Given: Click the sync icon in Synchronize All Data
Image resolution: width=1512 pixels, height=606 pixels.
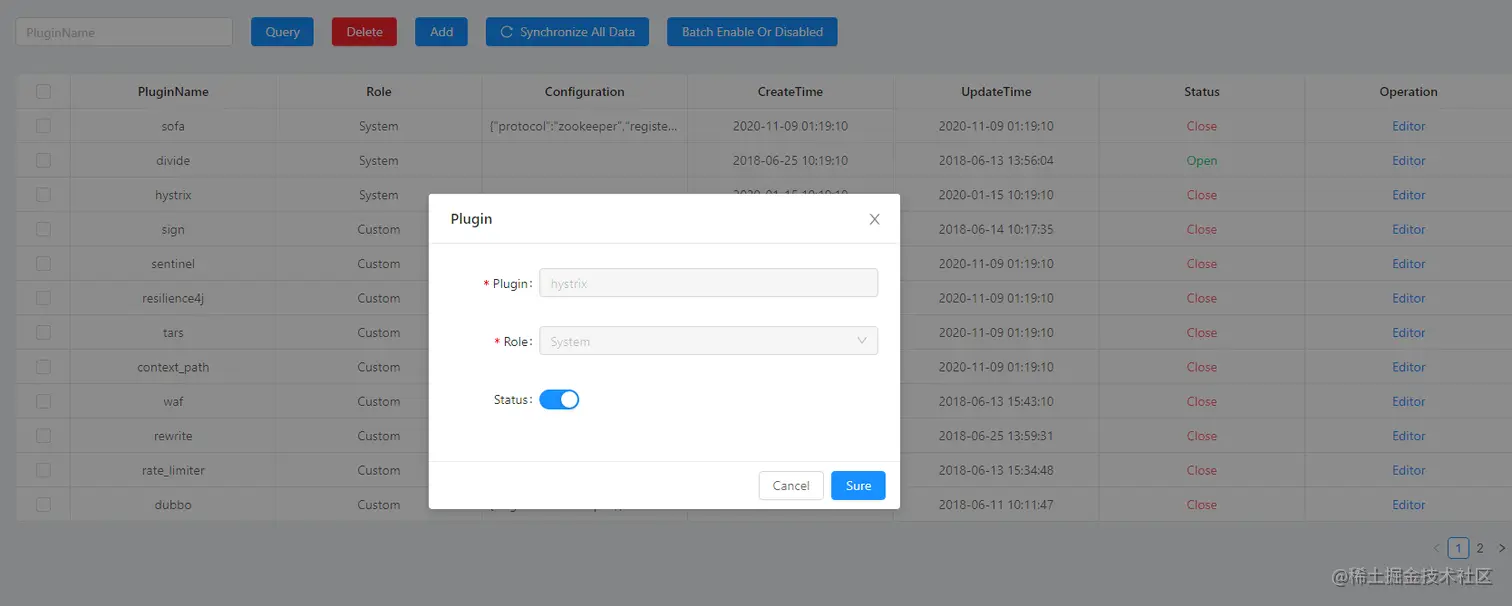Looking at the screenshot, I should [506, 32].
